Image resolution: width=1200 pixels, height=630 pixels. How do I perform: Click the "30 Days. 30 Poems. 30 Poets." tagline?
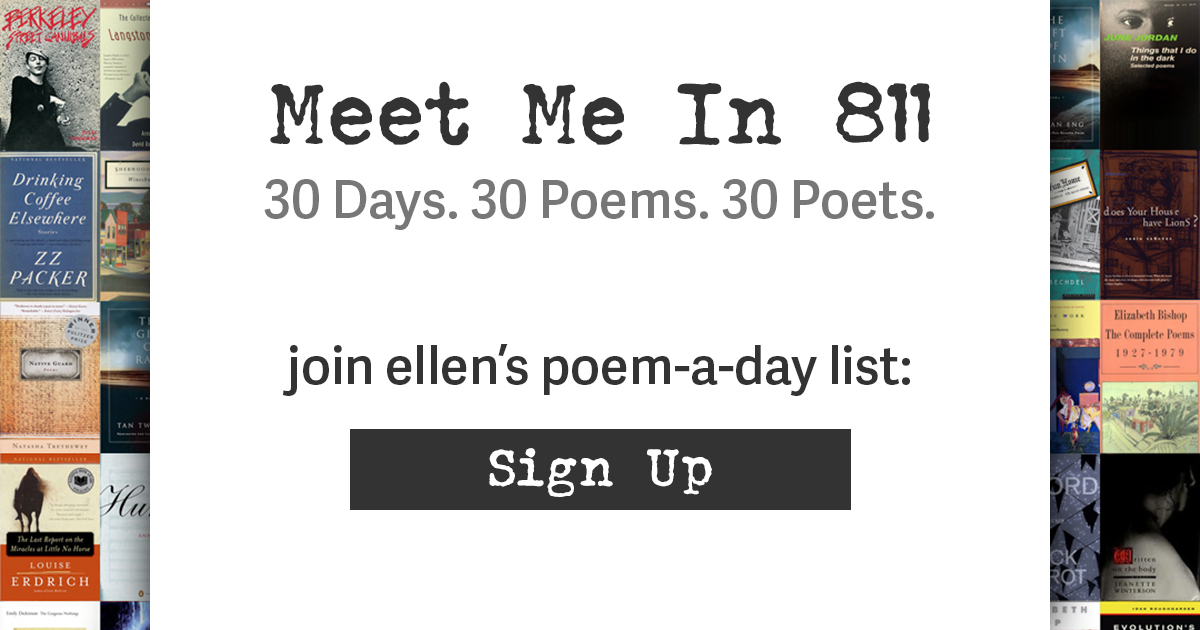pos(600,201)
